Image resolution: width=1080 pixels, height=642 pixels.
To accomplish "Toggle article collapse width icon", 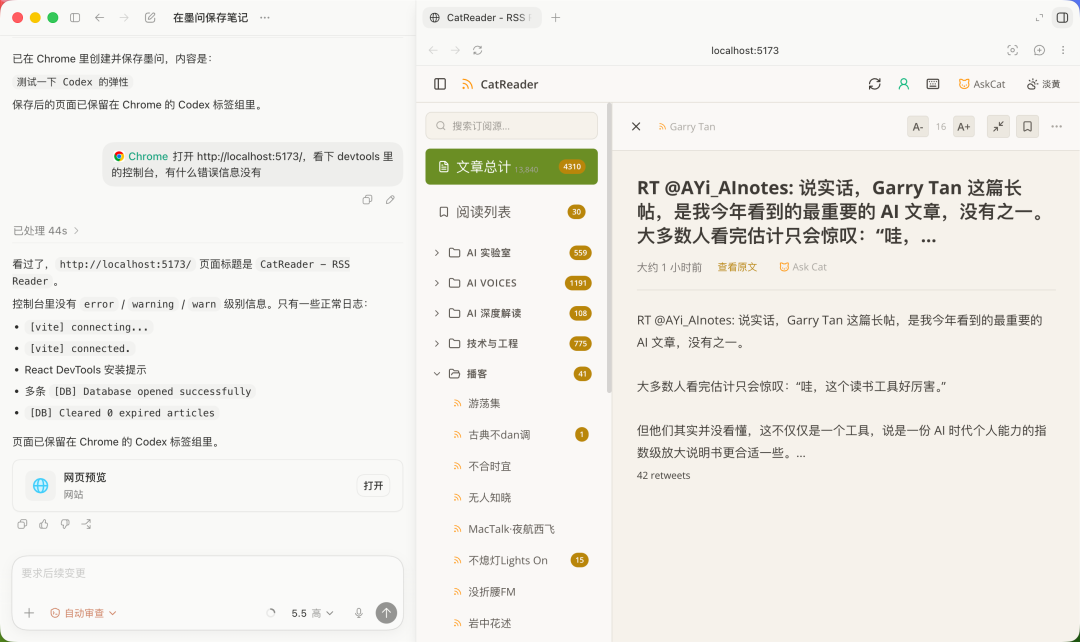I will point(998,127).
